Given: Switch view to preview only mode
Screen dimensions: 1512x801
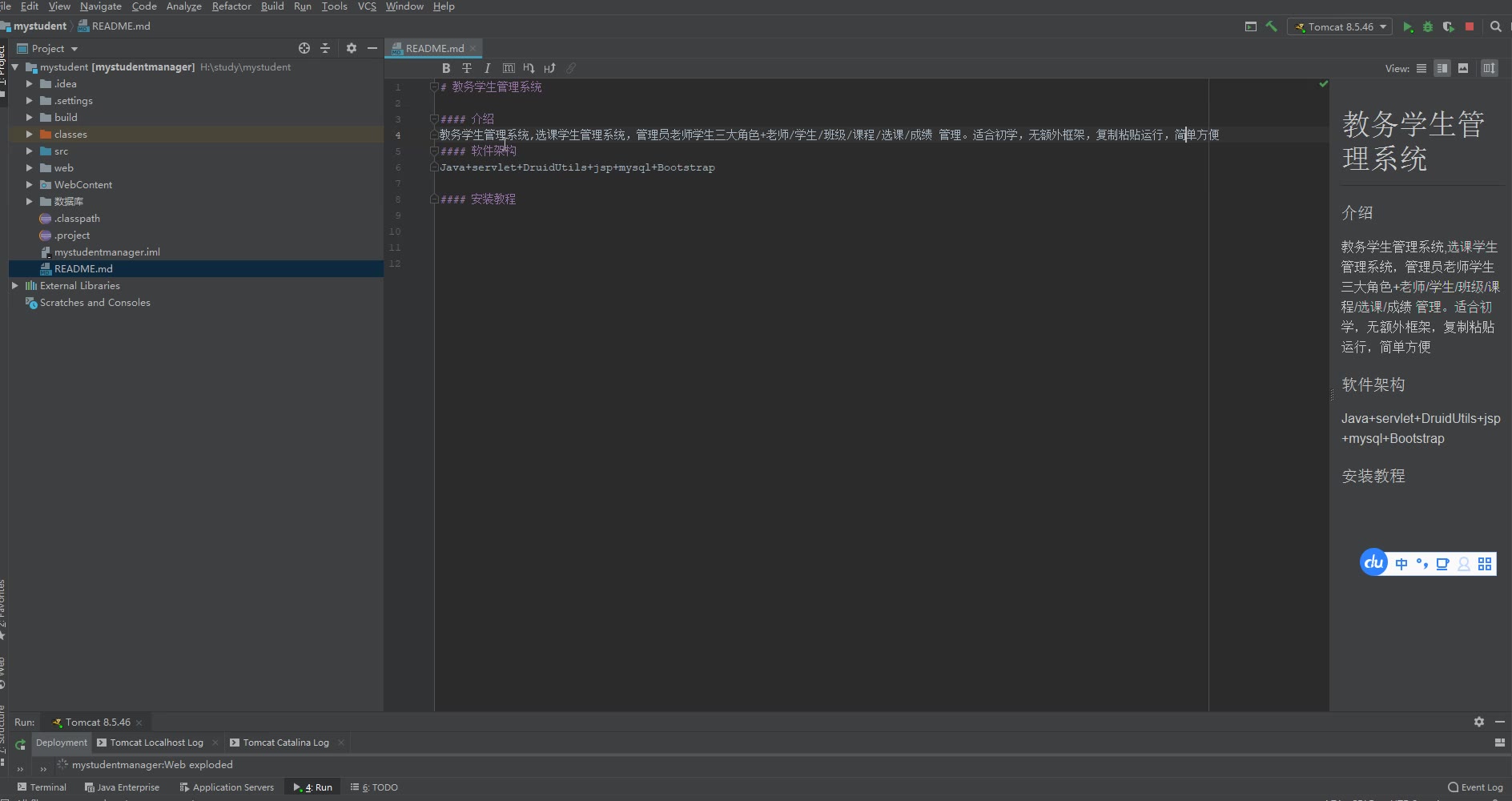Looking at the screenshot, I should 1463,68.
